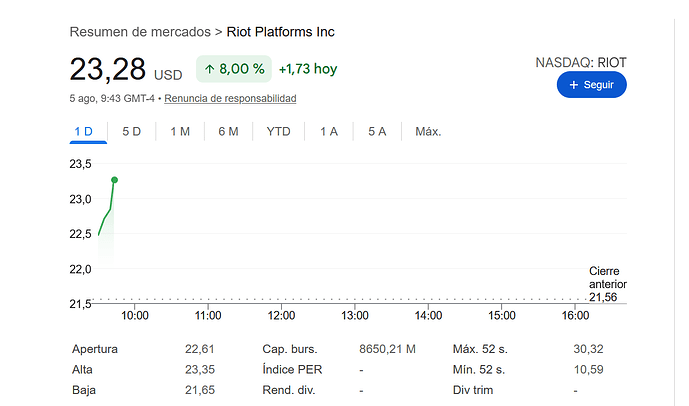Click the 23,5 price axis label
The image size is (689, 406).
coord(80,164)
